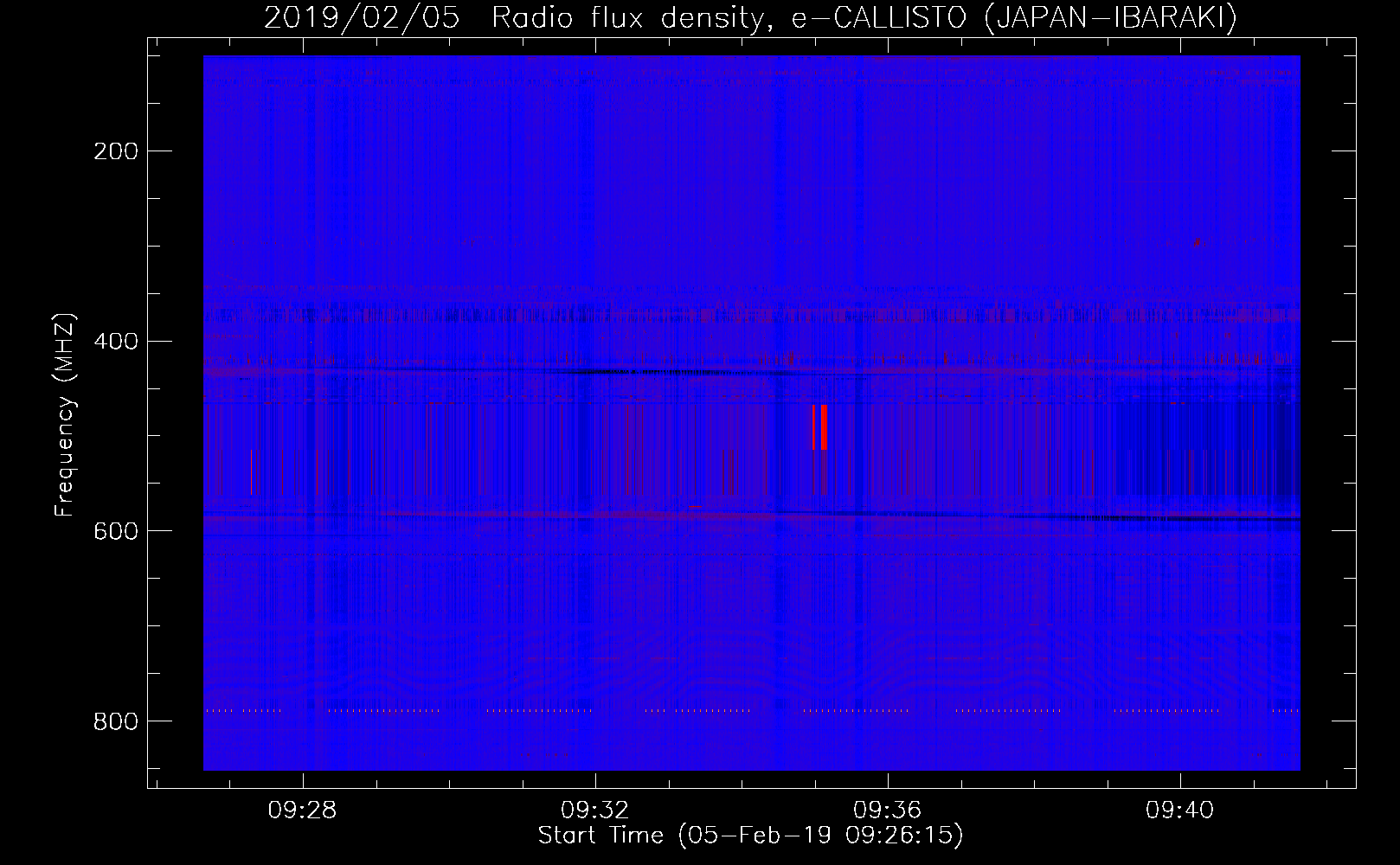Click the 09:28 time tick label

[302, 811]
